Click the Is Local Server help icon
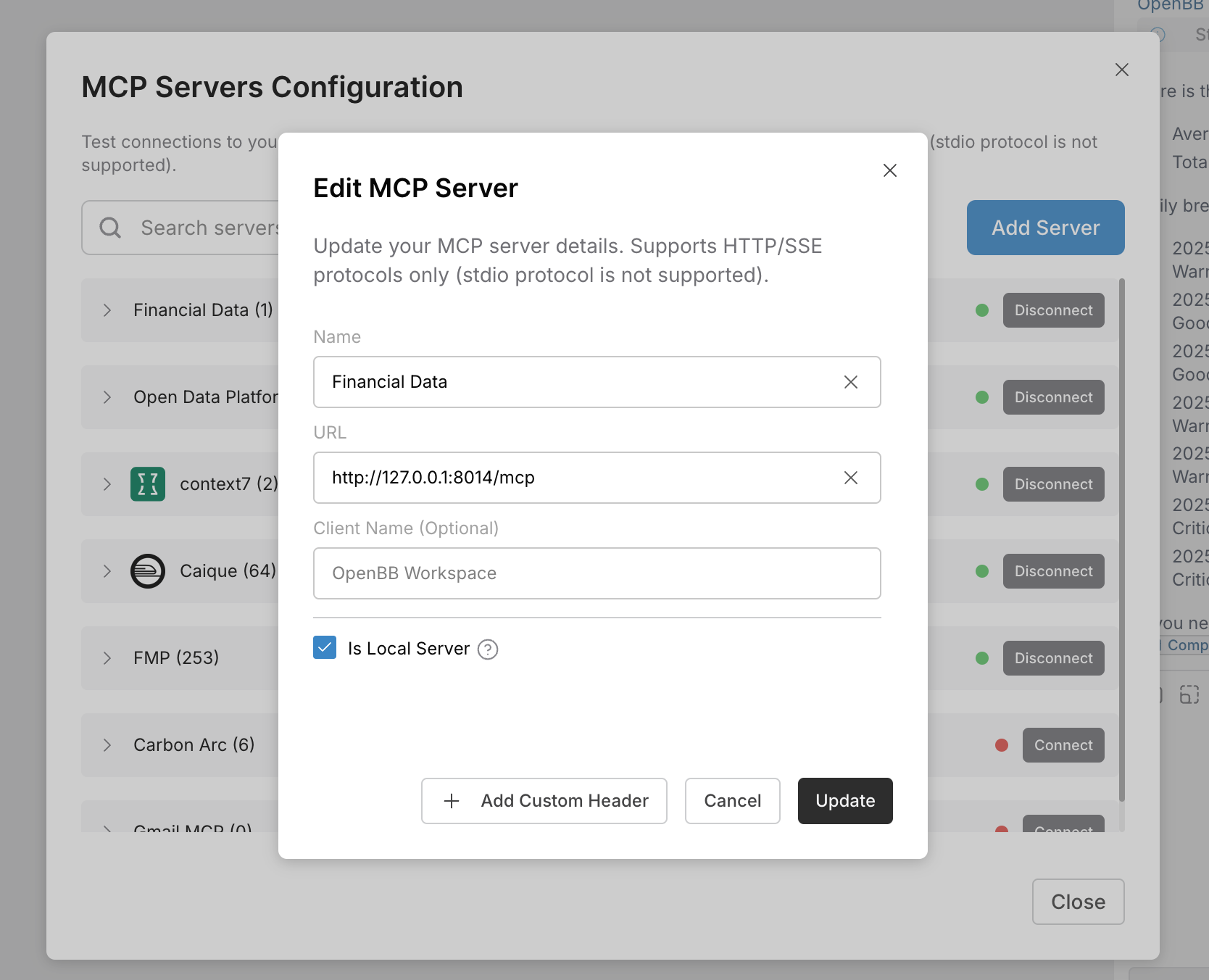Image resolution: width=1209 pixels, height=980 pixels. coord(488,649)
